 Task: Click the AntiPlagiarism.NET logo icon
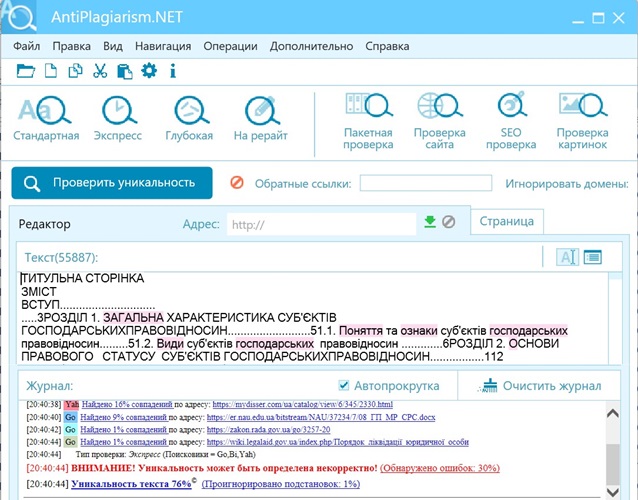19,16
